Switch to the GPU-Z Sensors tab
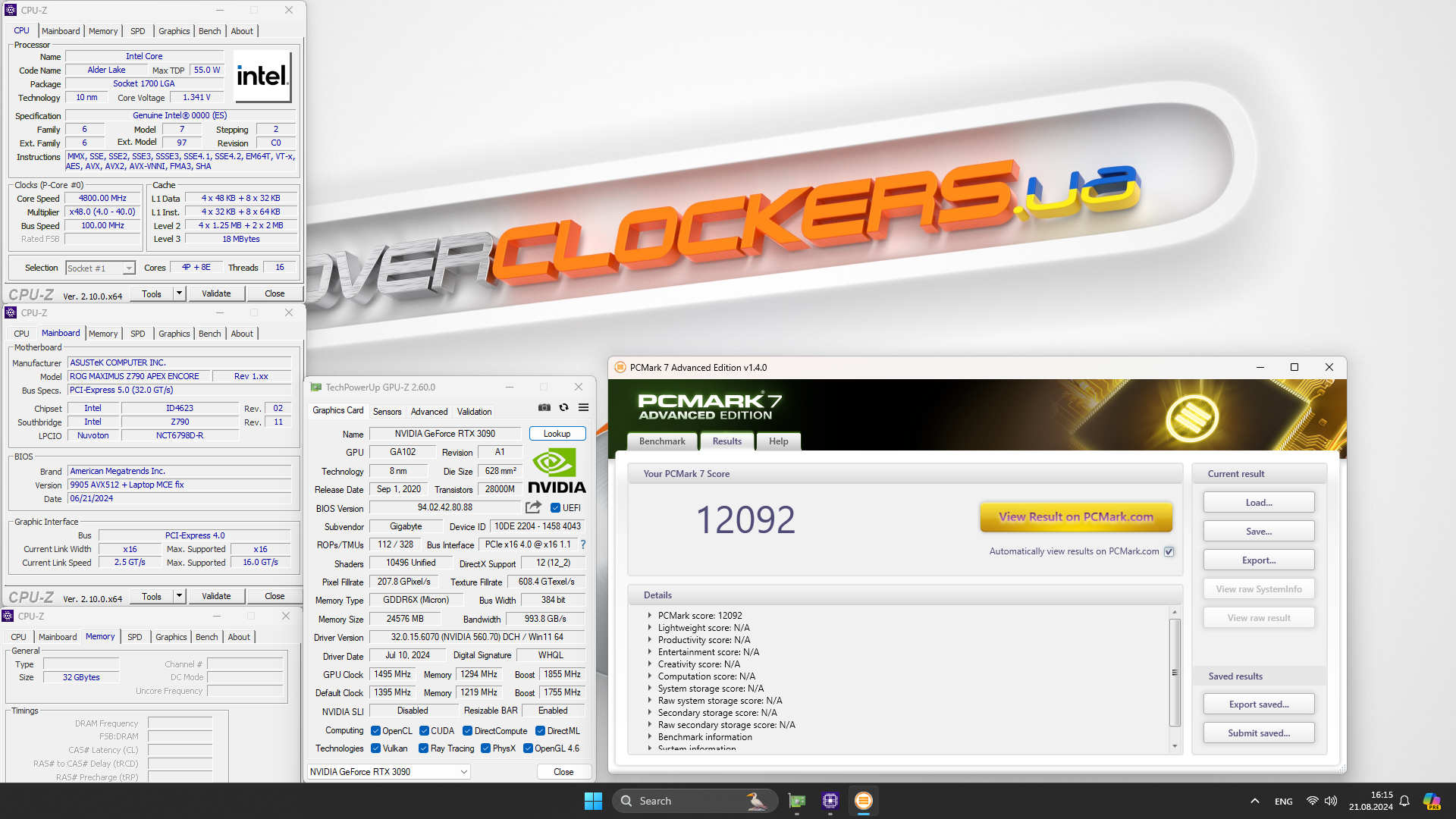The image size is (1456, 819). coord(387,412)
